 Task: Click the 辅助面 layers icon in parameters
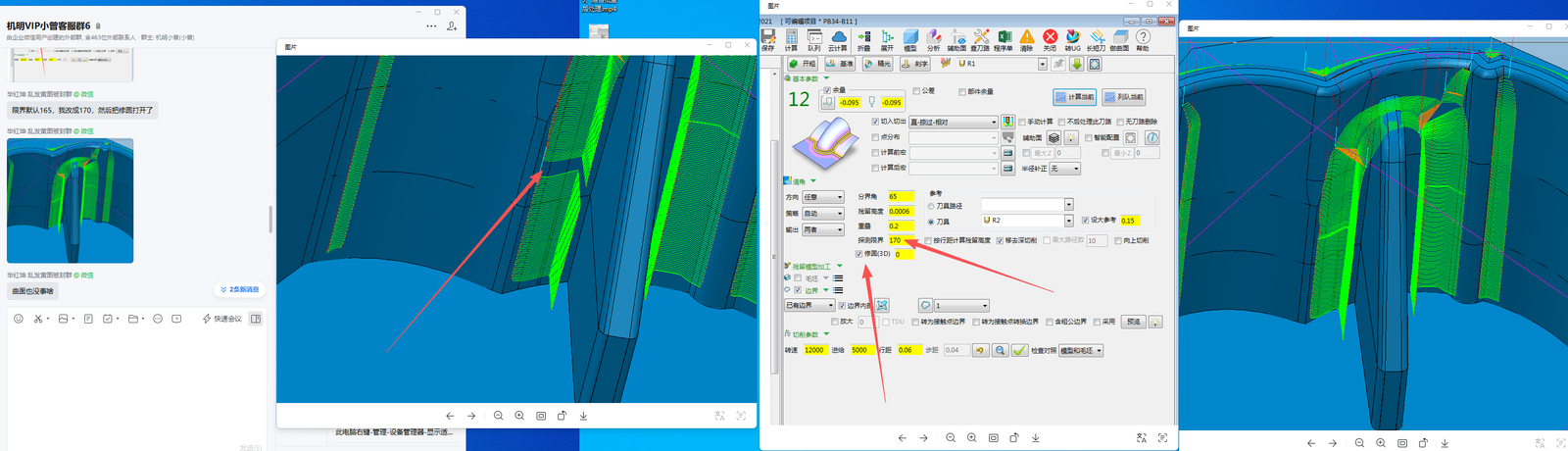pos(1053,138)
